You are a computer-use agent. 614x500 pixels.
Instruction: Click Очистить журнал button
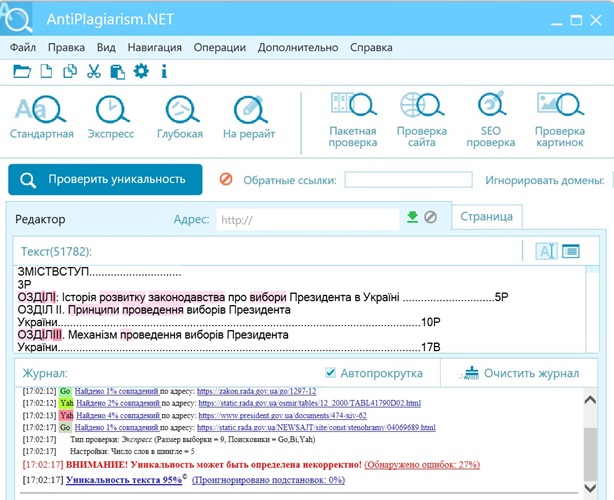pos(520,373)
